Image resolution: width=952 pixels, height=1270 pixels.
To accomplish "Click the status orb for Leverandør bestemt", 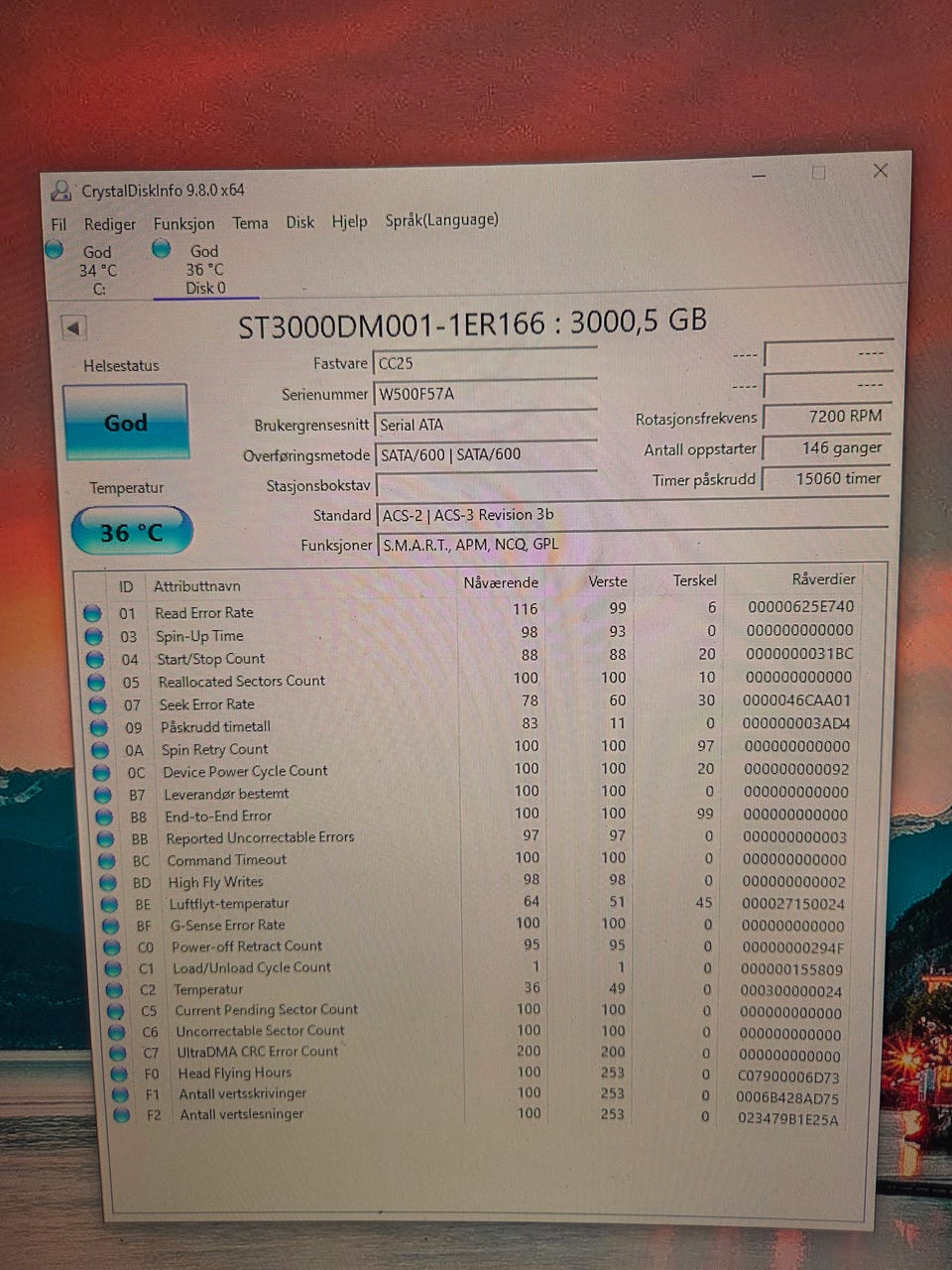I will pyautogui.click(x=102, y=795).
